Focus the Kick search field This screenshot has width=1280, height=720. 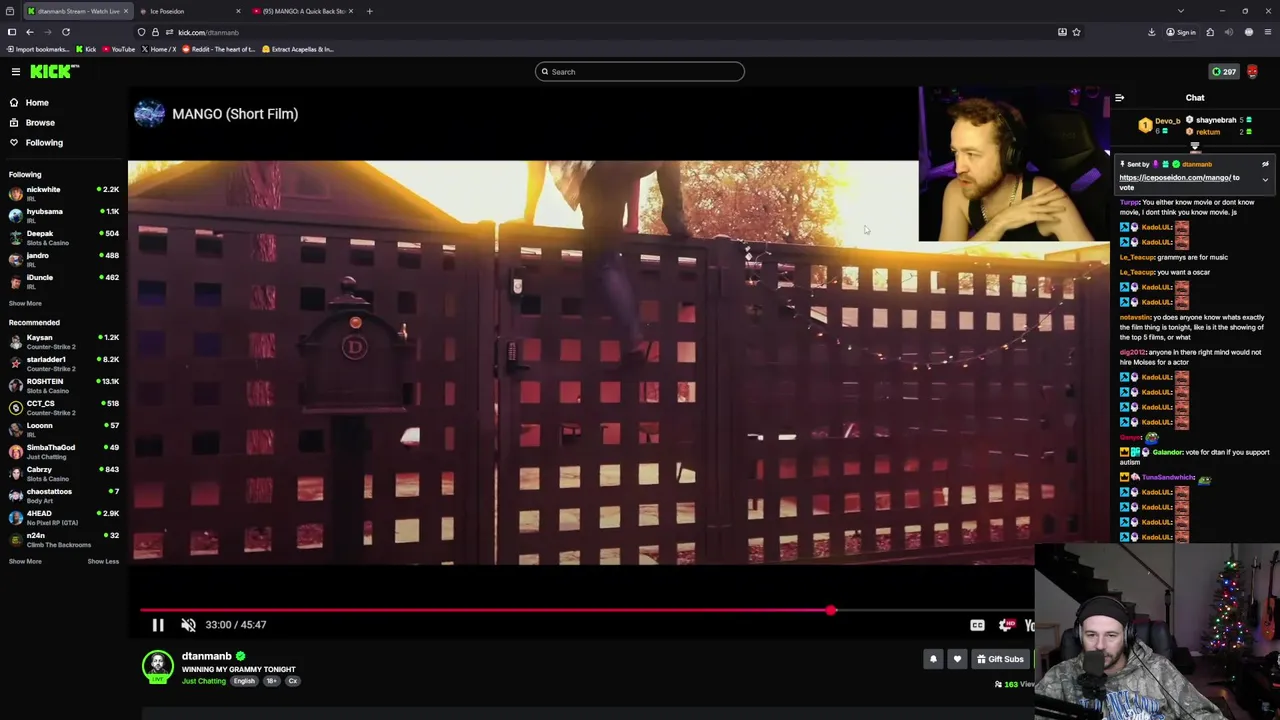[640, 71]
